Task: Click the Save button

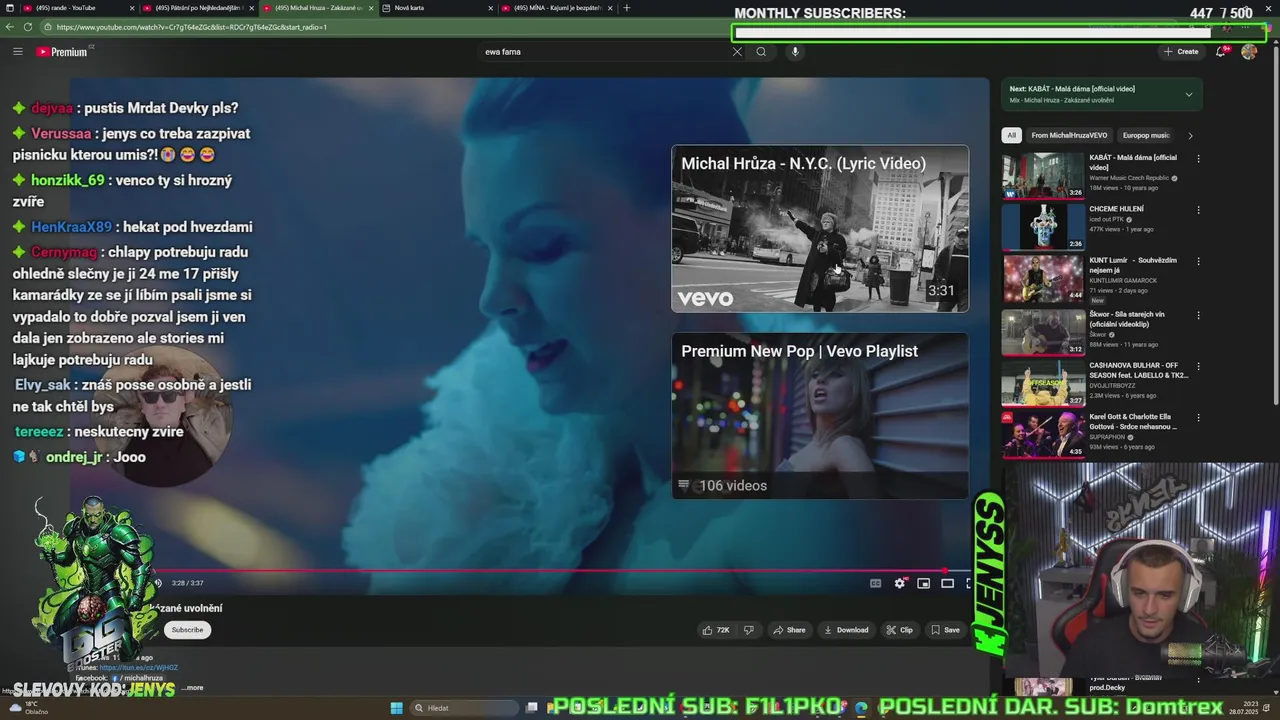Action: [x=945, y=630]
